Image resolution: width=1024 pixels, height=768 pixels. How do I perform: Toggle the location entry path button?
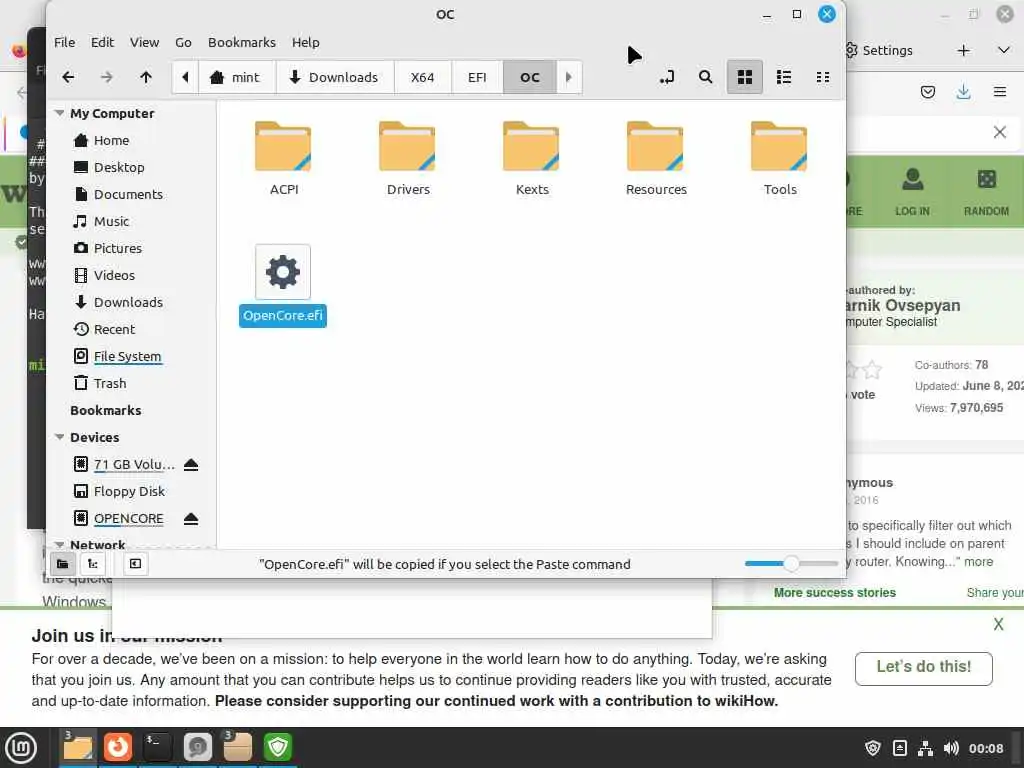667,77
